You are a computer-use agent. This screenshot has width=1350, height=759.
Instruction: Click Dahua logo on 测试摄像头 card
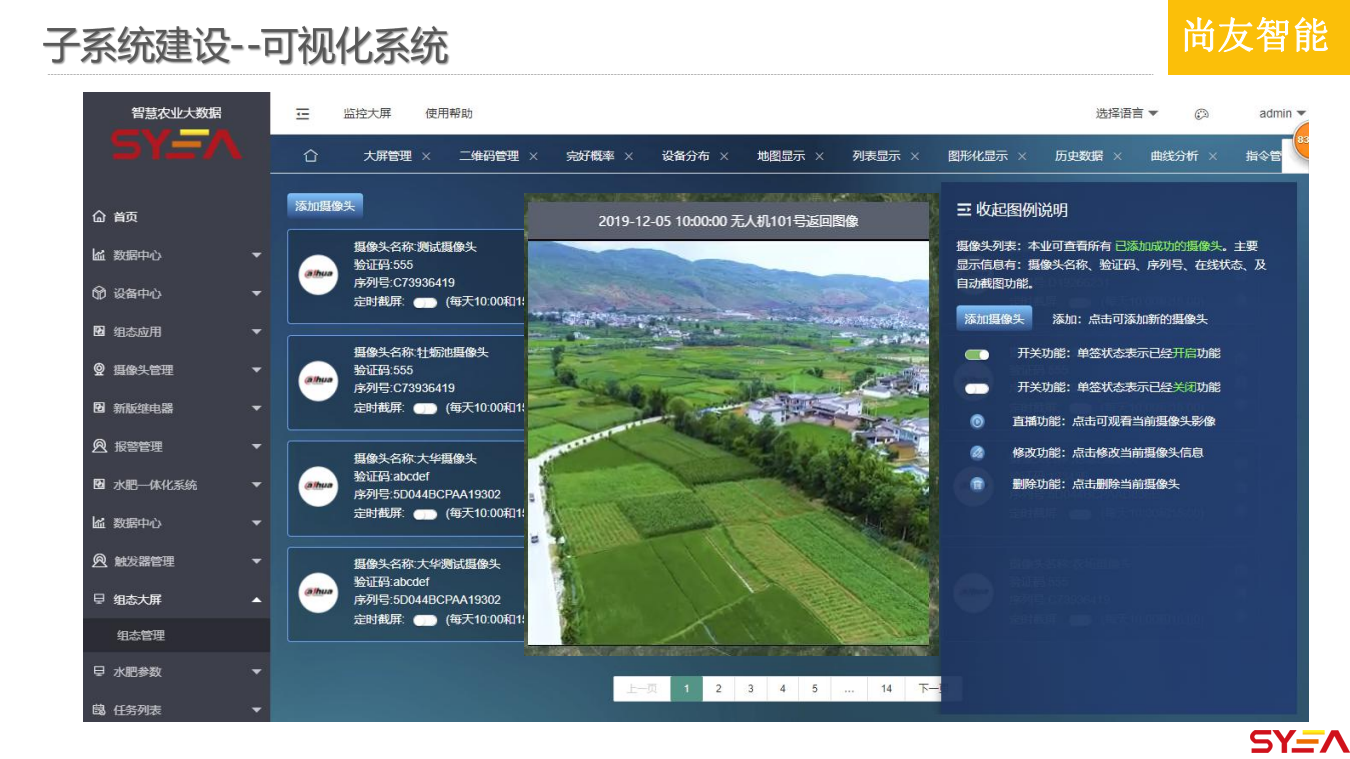(318, 274)
